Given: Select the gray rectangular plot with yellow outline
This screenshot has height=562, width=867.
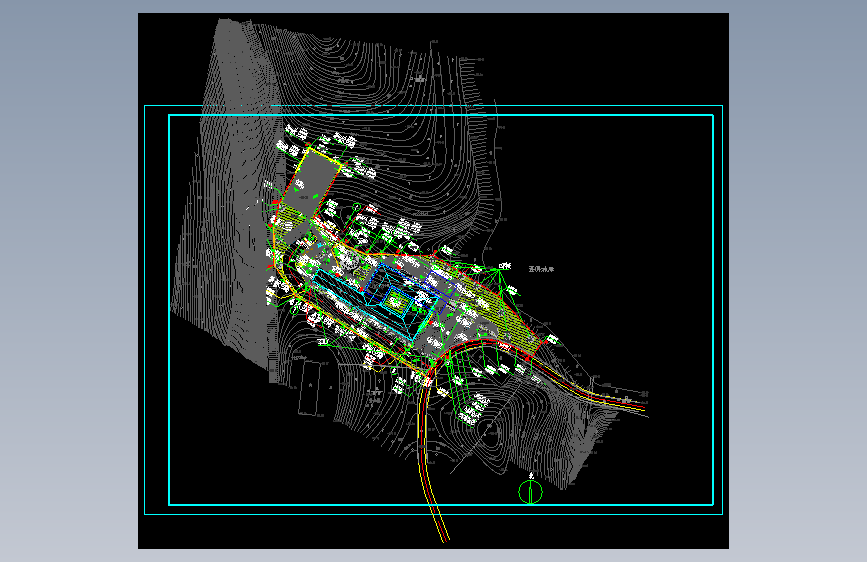Looking at the screenshot, I should tap(311, 181).
